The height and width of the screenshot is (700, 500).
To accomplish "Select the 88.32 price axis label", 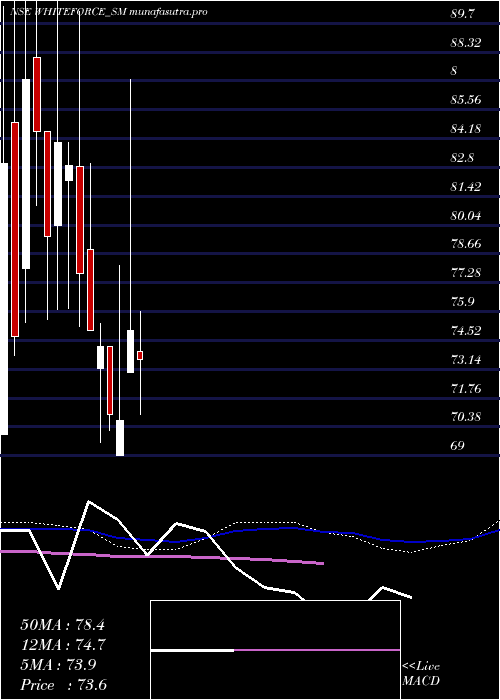I will coord(466,43).
